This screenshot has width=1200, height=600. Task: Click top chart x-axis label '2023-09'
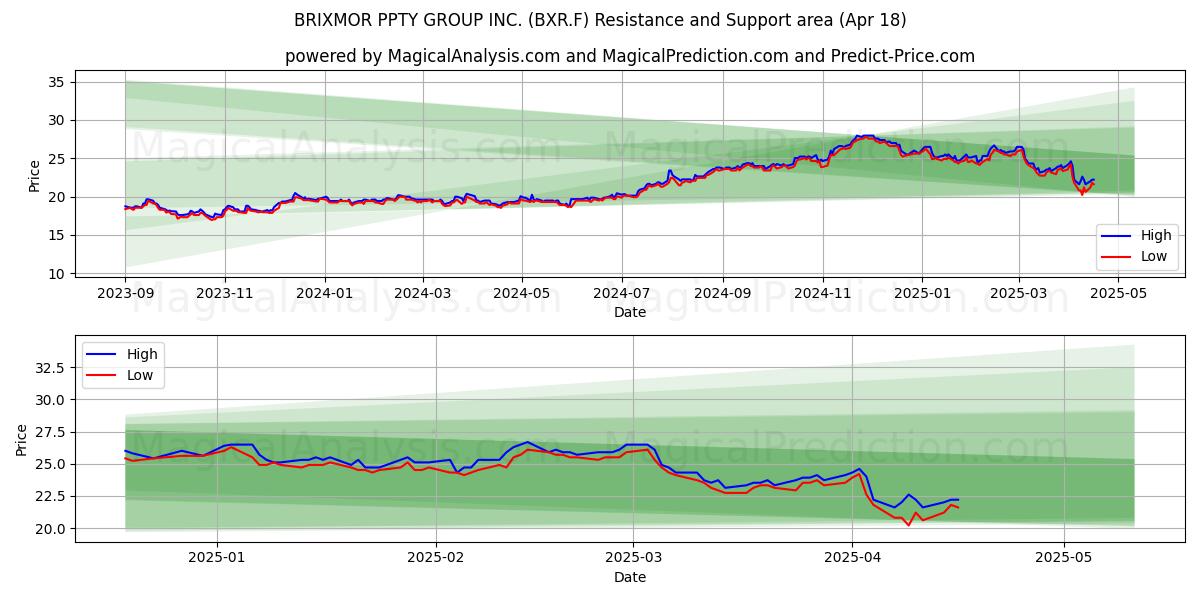coord(125,294)
